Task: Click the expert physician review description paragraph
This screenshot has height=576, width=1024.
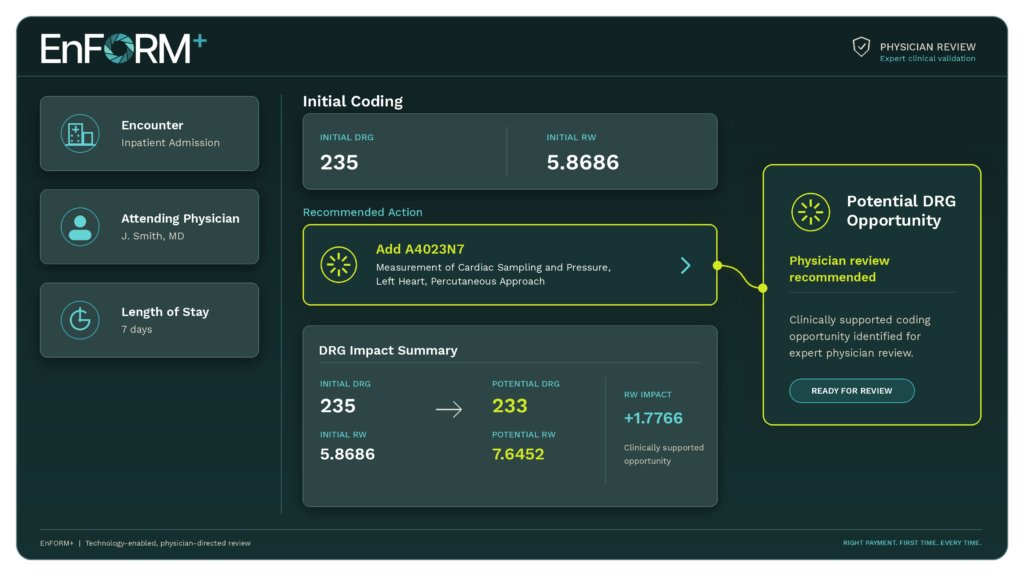Action: pos(859,336)
